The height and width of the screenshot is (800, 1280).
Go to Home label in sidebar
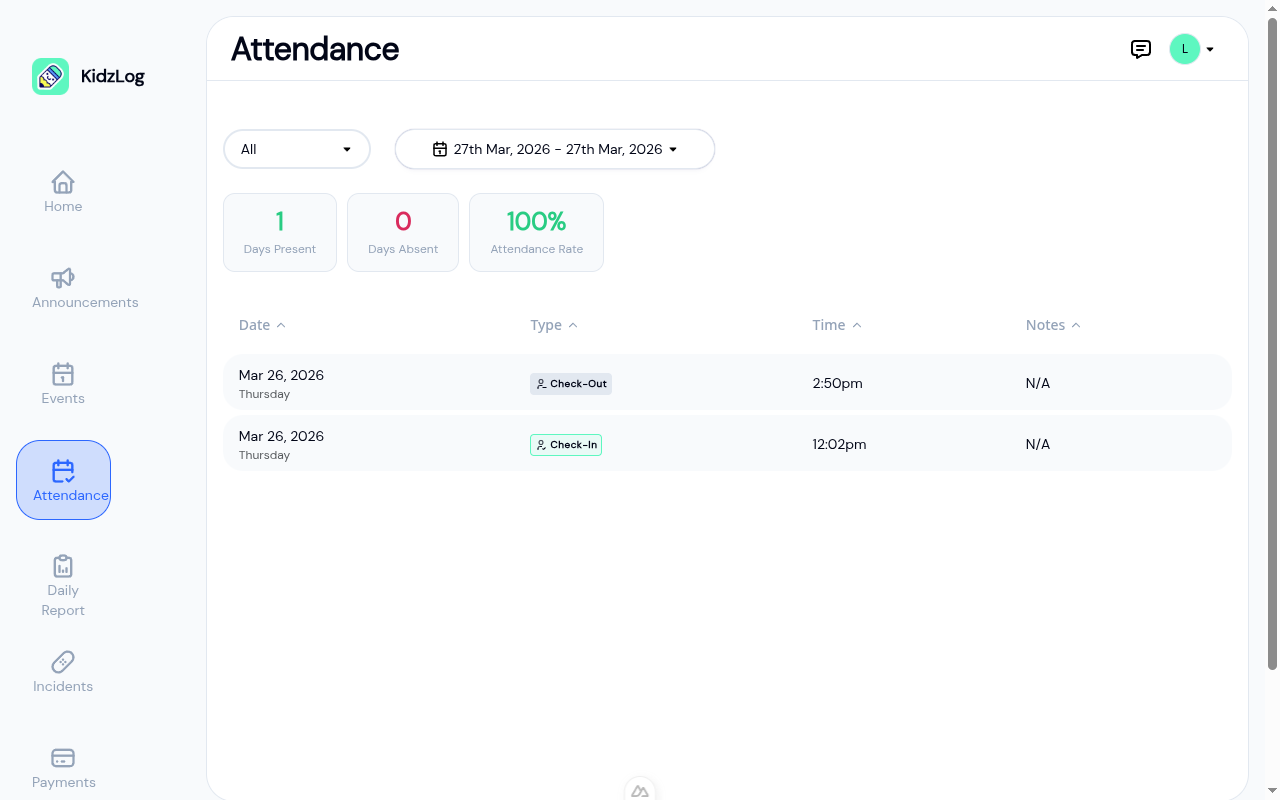click(63, 206)
